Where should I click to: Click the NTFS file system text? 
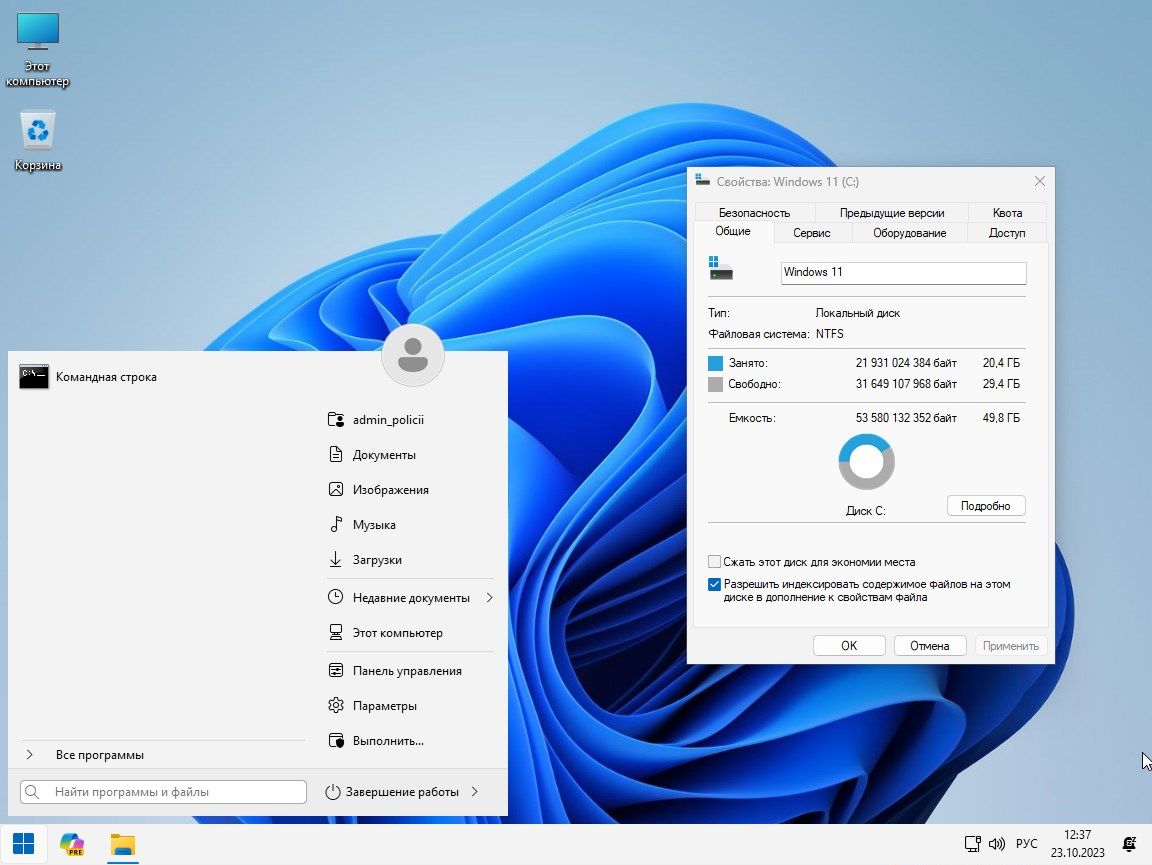[x=829, y=334]
